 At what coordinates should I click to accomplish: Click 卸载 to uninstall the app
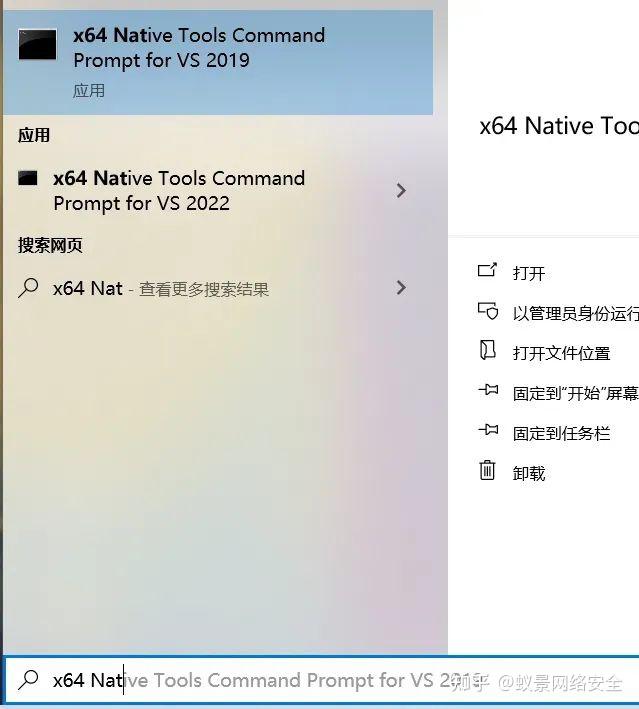coord(529,473)
